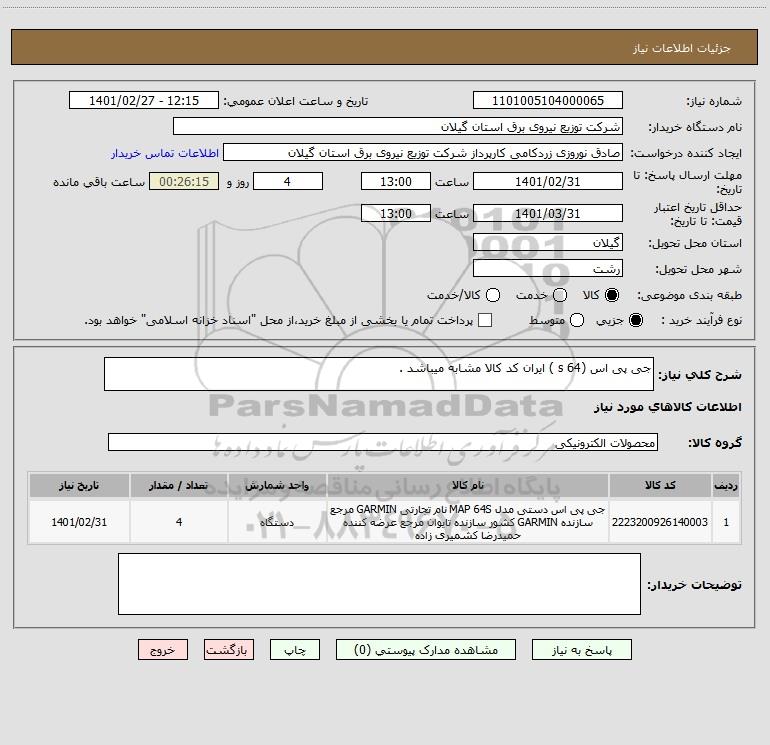
Task: Click the واحد شمارش column header
Action: [277, 485]
